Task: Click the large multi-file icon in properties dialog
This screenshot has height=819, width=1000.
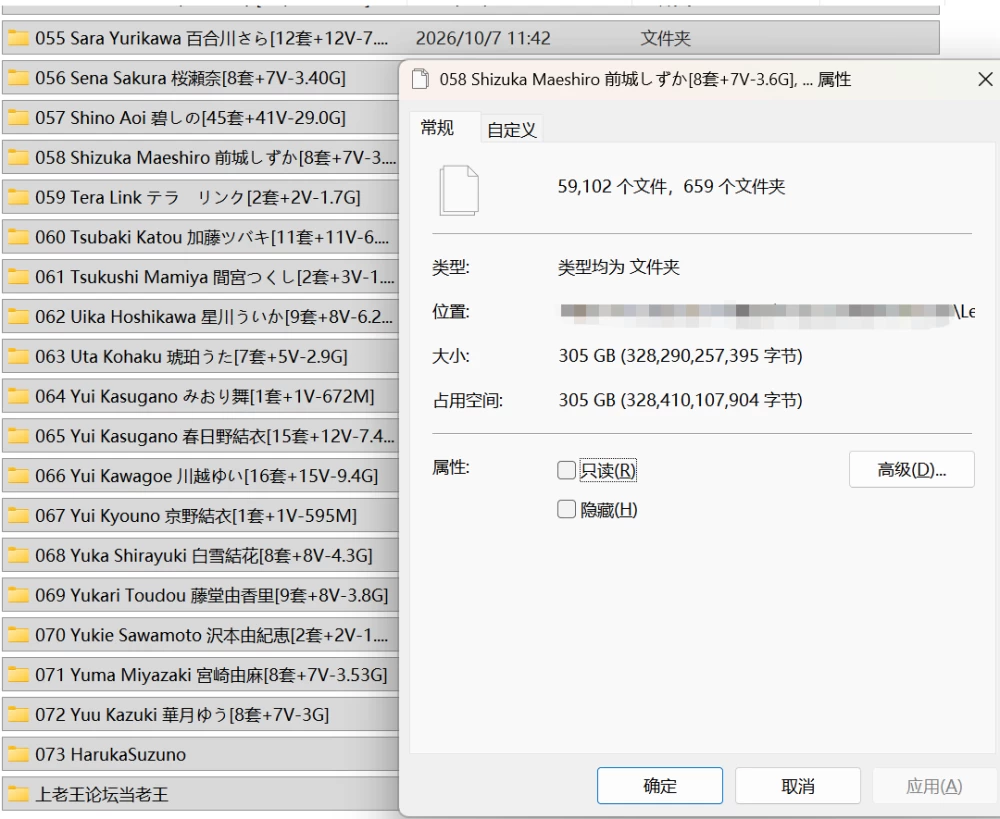Action: 459,190
